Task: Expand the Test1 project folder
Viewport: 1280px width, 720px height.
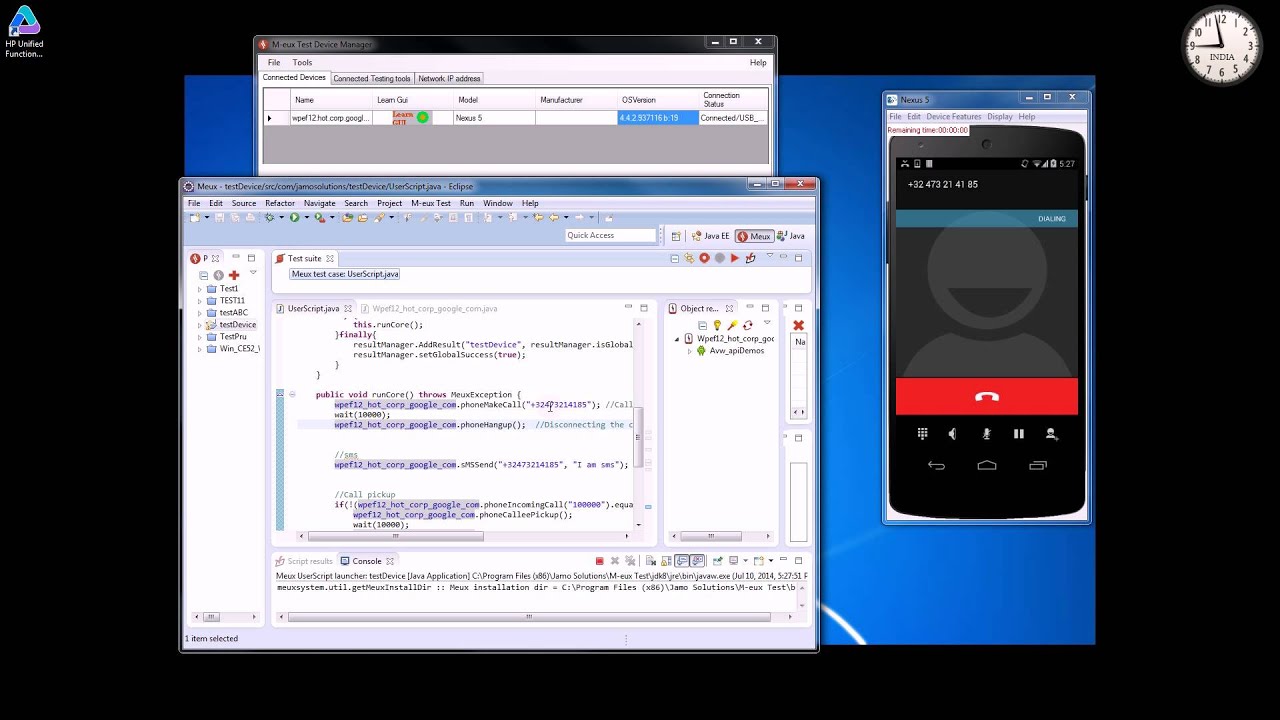Action: (x=199, y=289)
